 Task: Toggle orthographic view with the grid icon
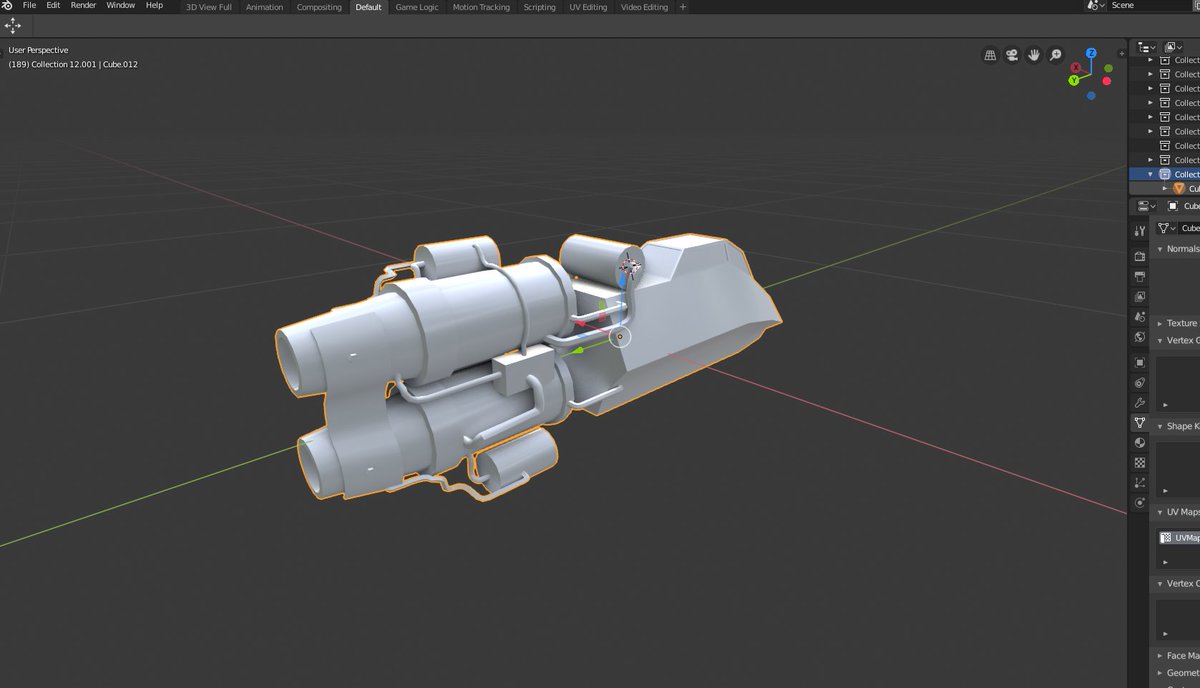(990, 55)
